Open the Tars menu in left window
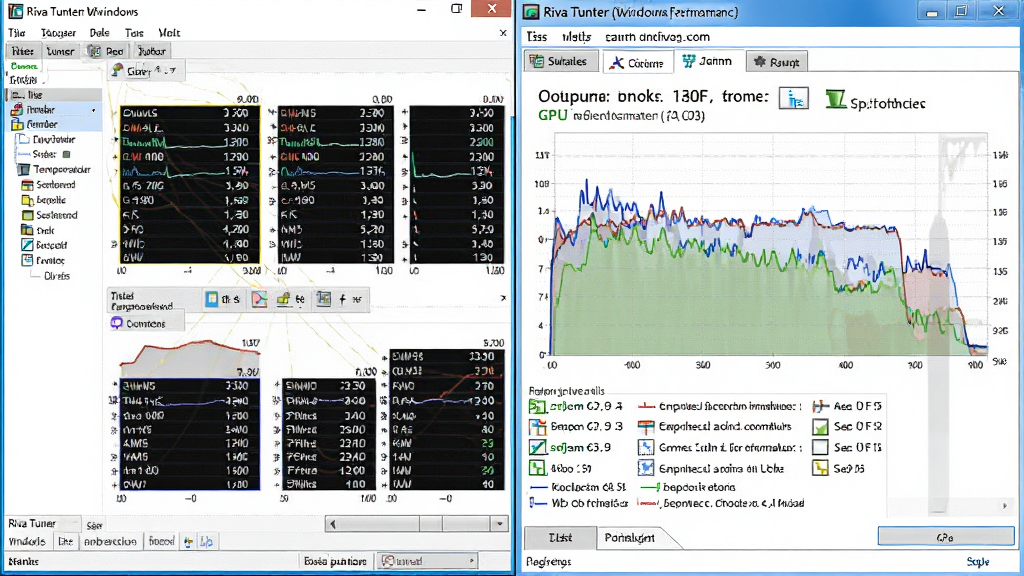 click(134, 33)
